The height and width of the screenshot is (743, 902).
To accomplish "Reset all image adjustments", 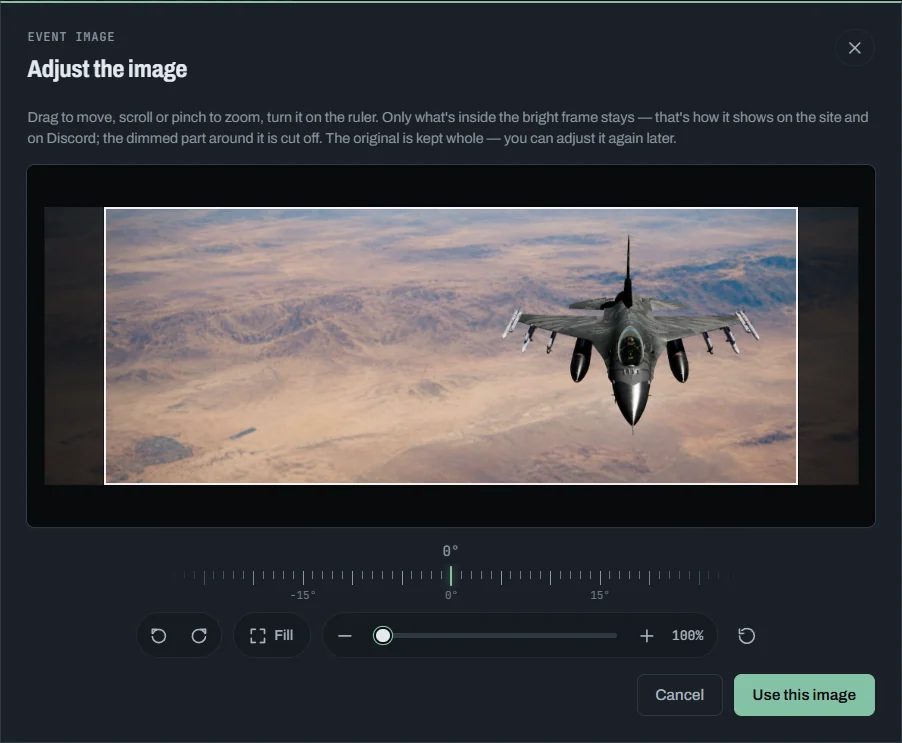I will tap(746, 635).
